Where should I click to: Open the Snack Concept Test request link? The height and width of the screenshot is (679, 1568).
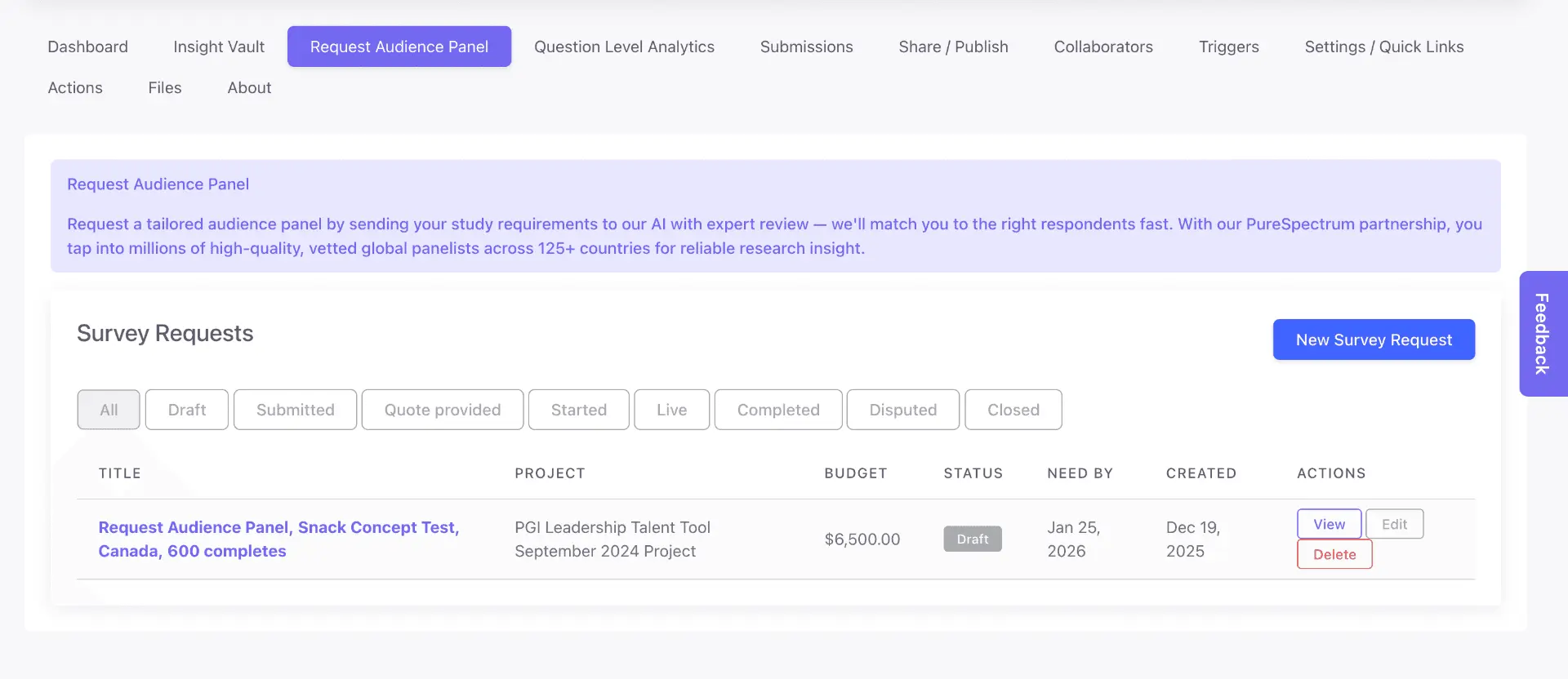(x=278, y=539)
